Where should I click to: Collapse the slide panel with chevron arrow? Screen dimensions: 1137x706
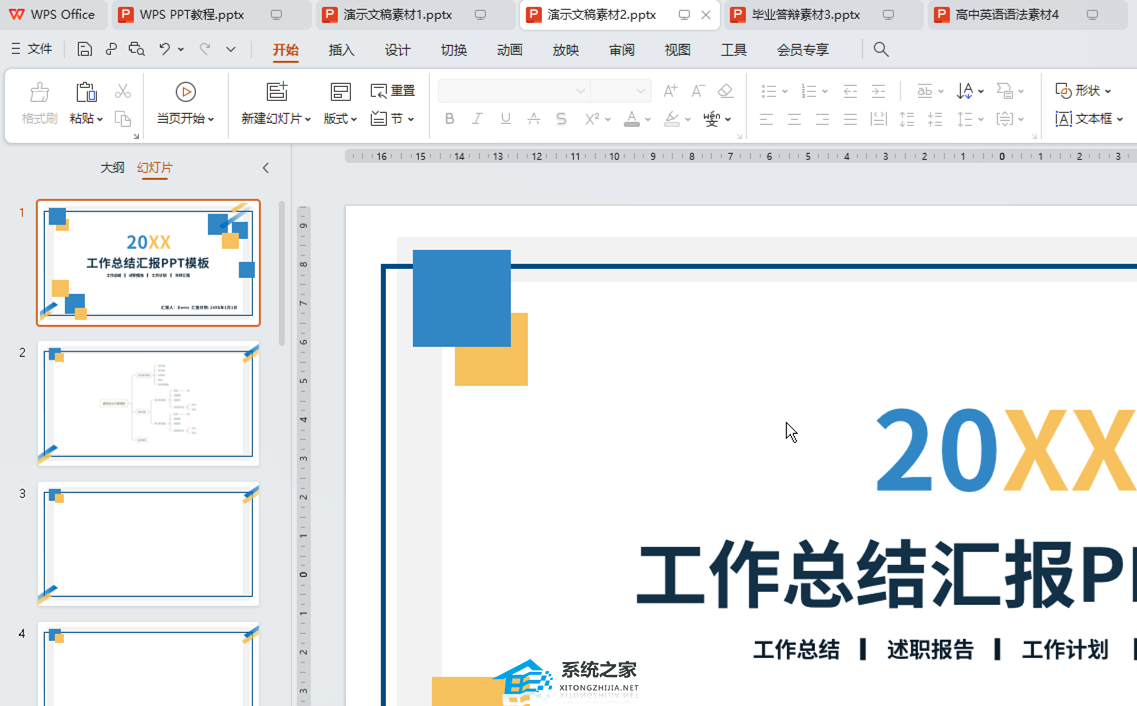coord(265,167)
